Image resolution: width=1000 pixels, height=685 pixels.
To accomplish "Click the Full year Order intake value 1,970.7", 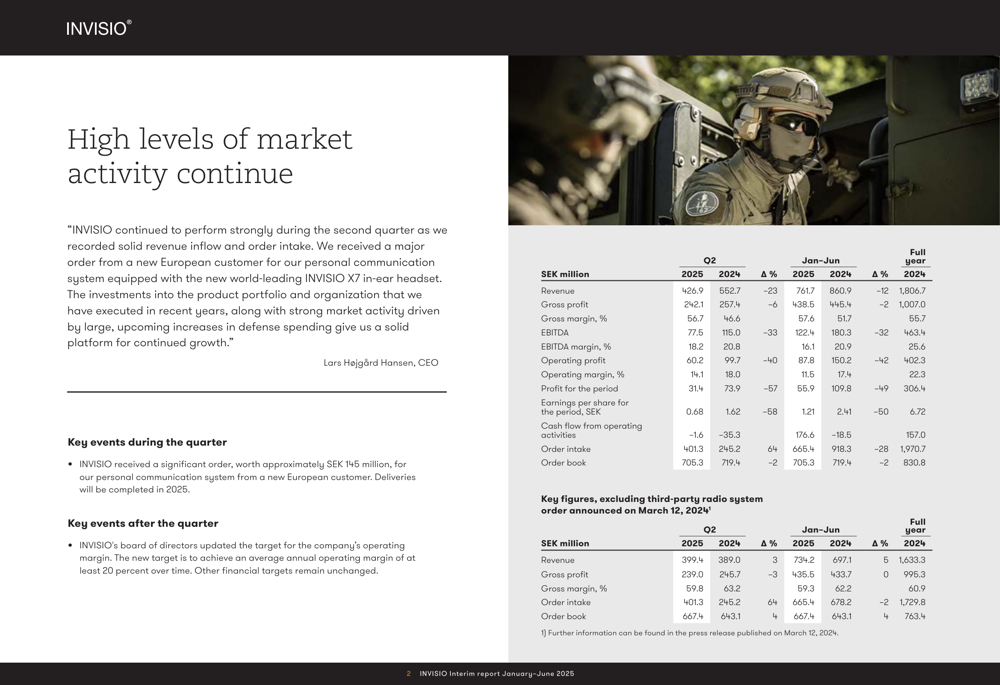I will 912,448.
